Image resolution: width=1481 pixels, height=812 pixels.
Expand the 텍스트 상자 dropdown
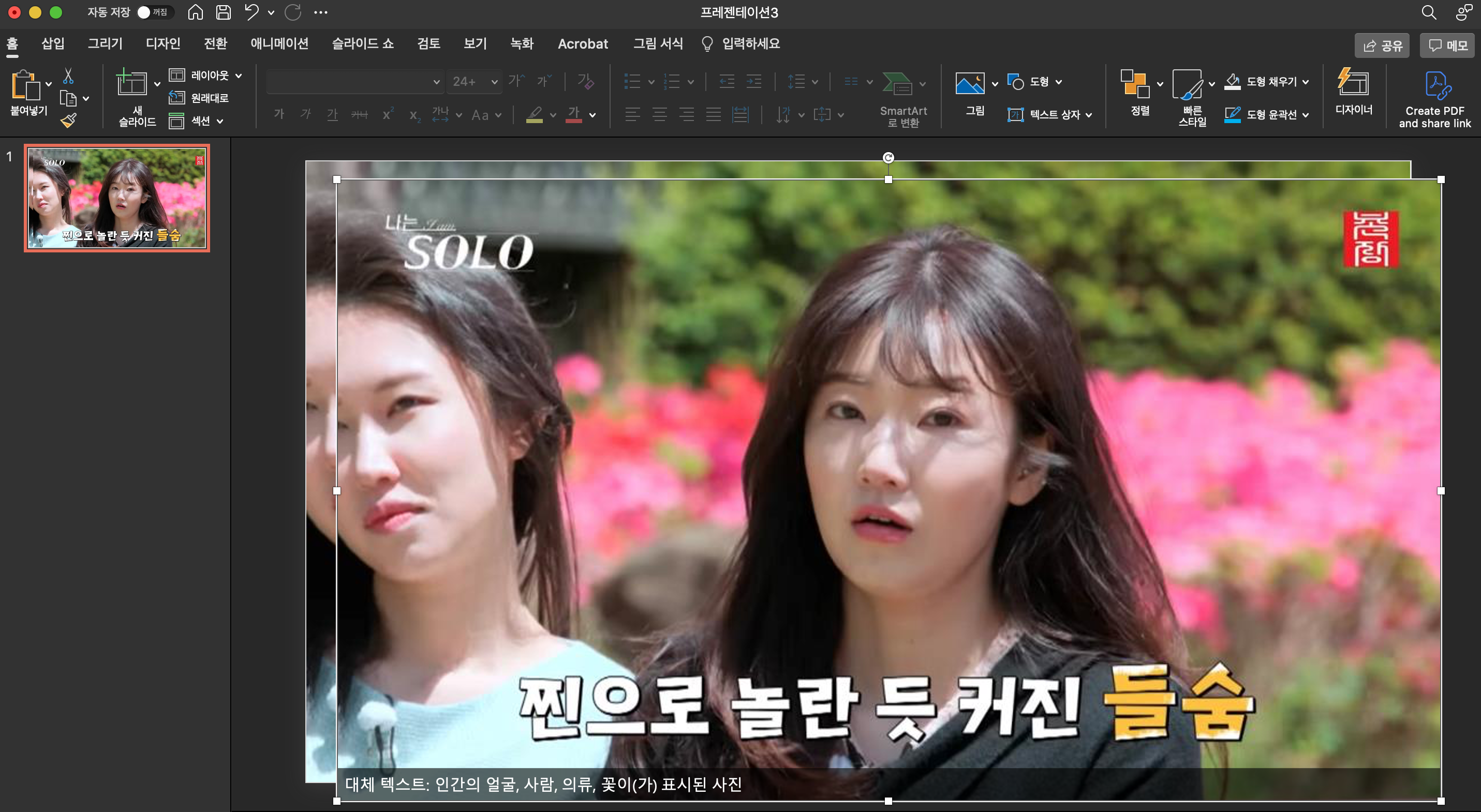pos(1088,114)
